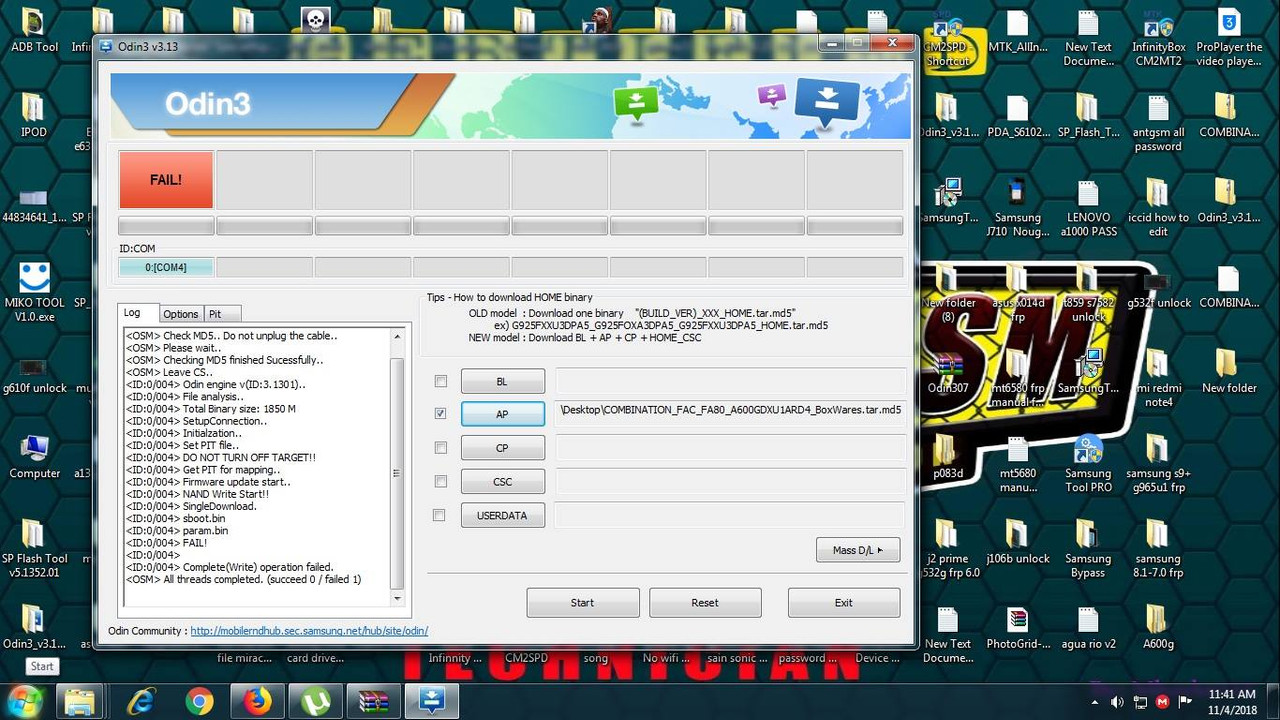Click the CP file browse button
The image size is (1280, 720).
(x=503, y=448)
